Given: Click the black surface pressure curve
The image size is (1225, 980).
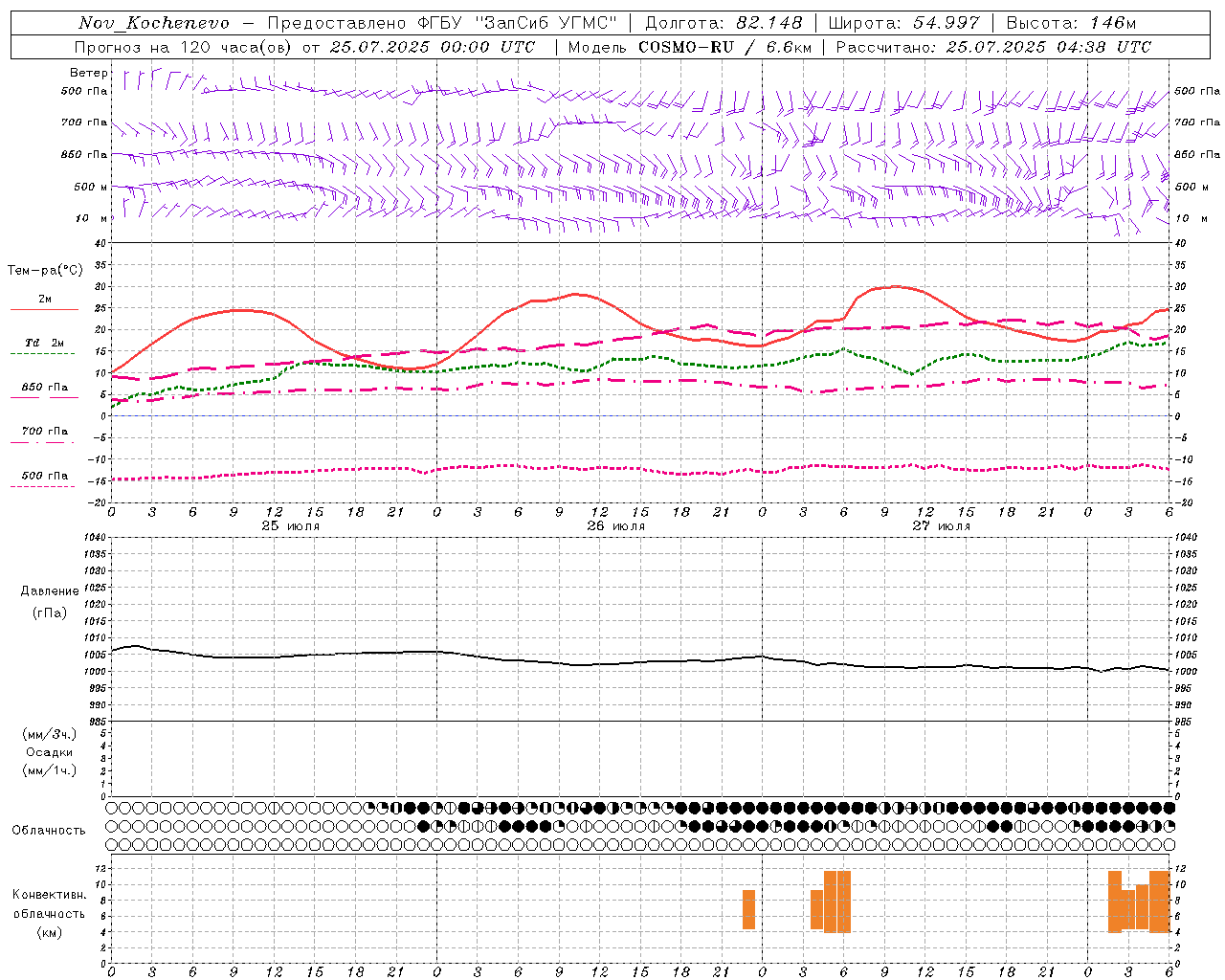Looking at the screenshot, I should point(639,660).
